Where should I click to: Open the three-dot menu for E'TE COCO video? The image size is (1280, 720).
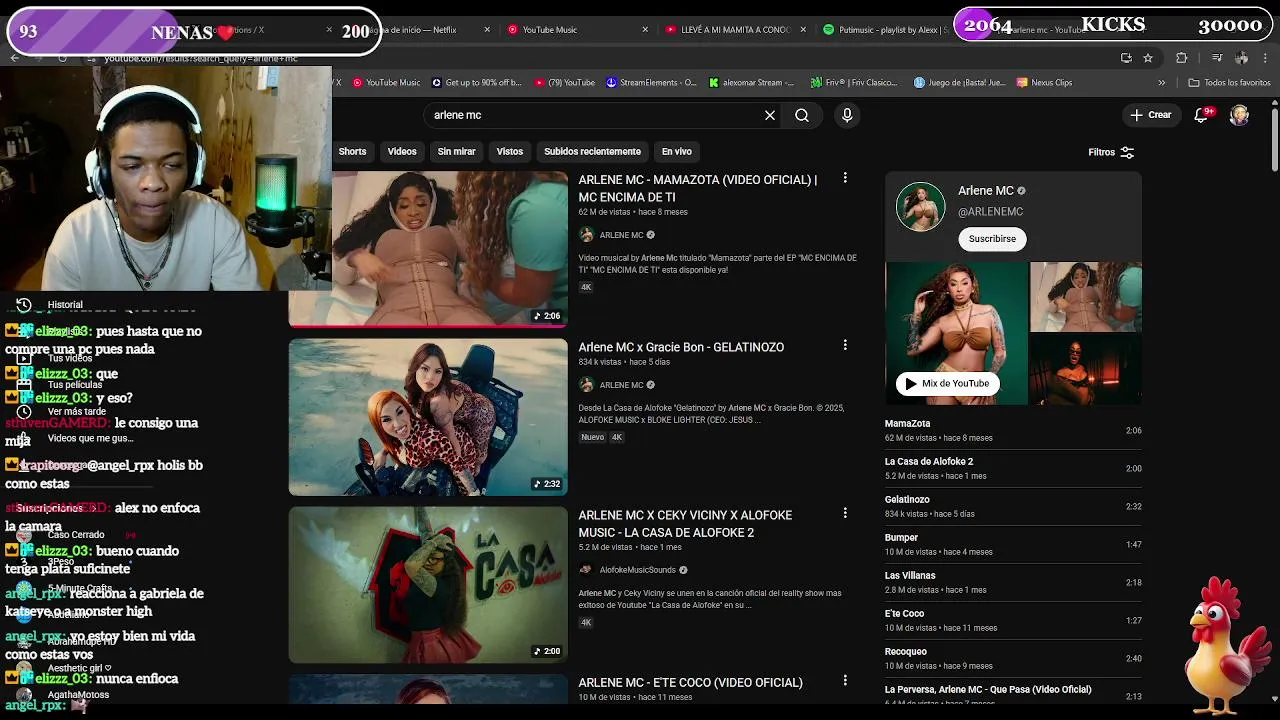pyautogui.click(x=845, y=680)
